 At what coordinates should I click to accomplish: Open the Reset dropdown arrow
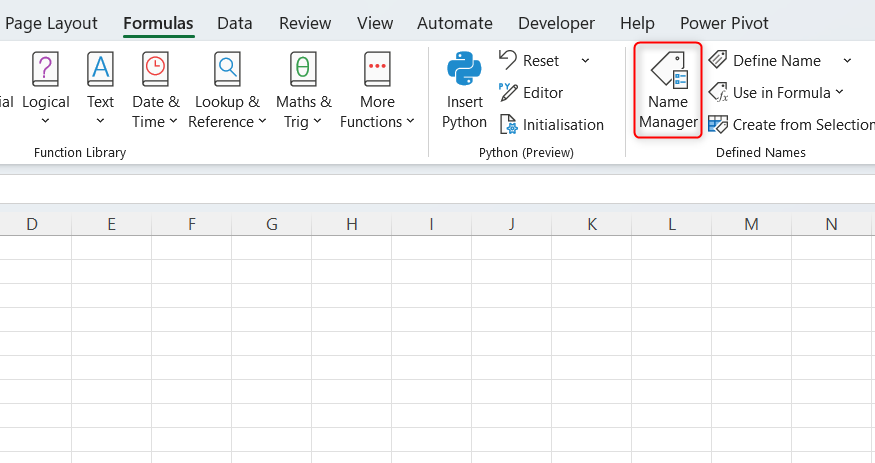[x=585, y=60]
